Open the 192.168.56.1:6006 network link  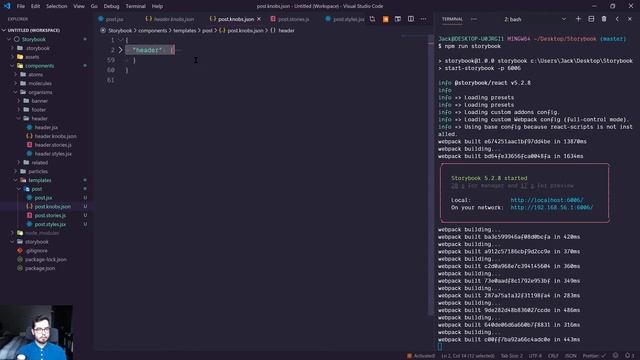(x=551, y=207)
